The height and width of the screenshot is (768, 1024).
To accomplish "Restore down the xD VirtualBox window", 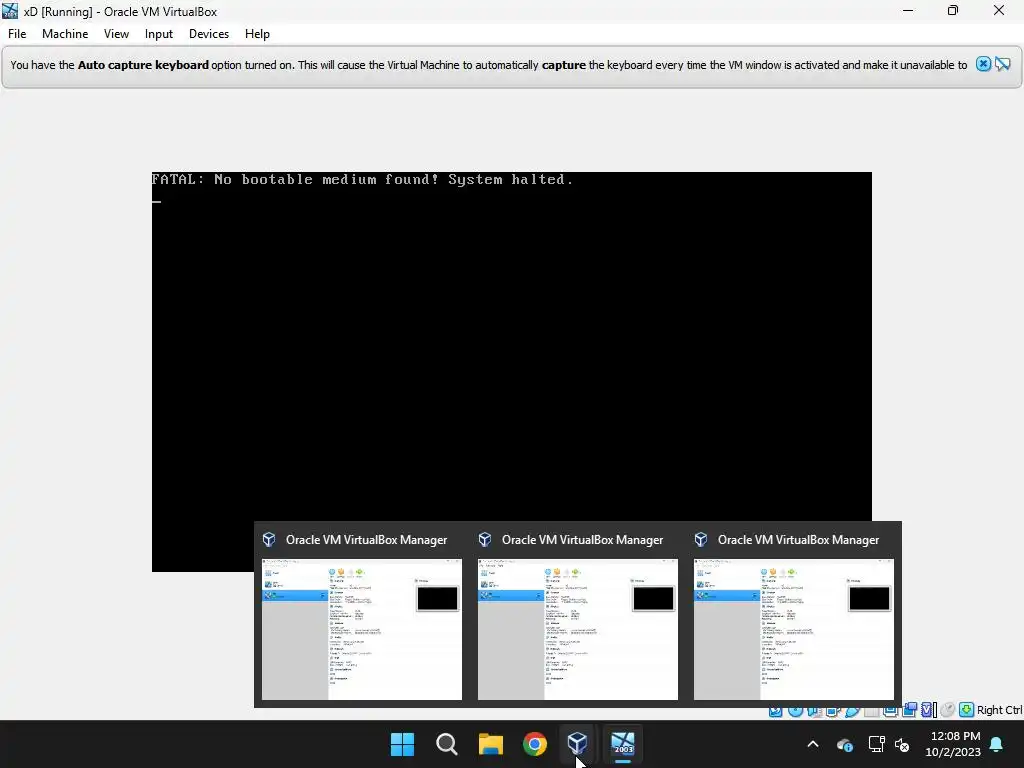I will pos(953,10).
